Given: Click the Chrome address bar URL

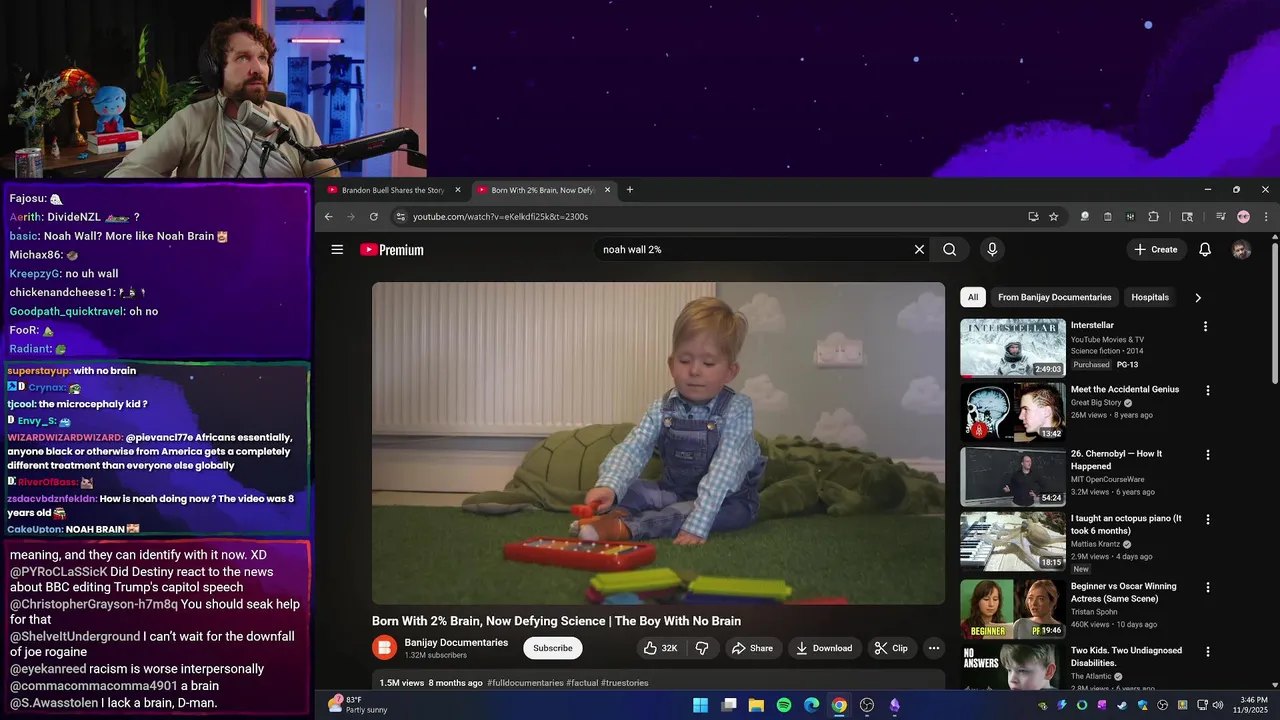Looking at the screenshot, I should point(500,216).
